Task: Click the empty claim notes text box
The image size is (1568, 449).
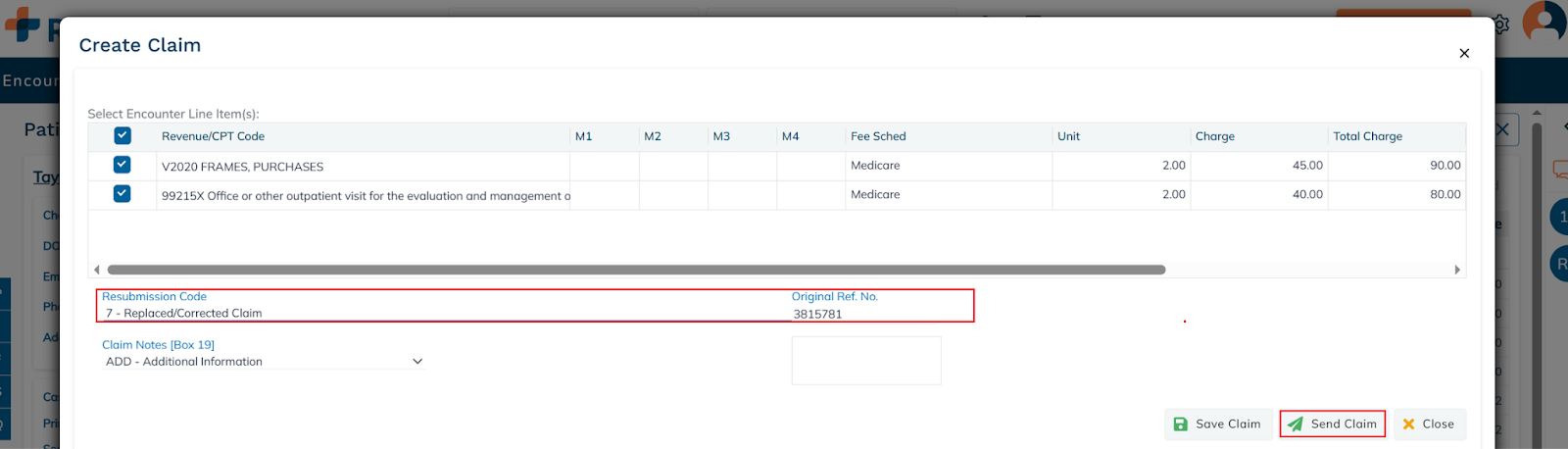Action: (x=866, y=361)
